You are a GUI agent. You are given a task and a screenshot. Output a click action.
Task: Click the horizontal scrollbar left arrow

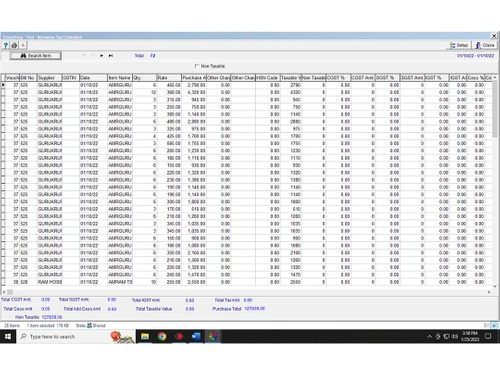(x=4, y=292)
